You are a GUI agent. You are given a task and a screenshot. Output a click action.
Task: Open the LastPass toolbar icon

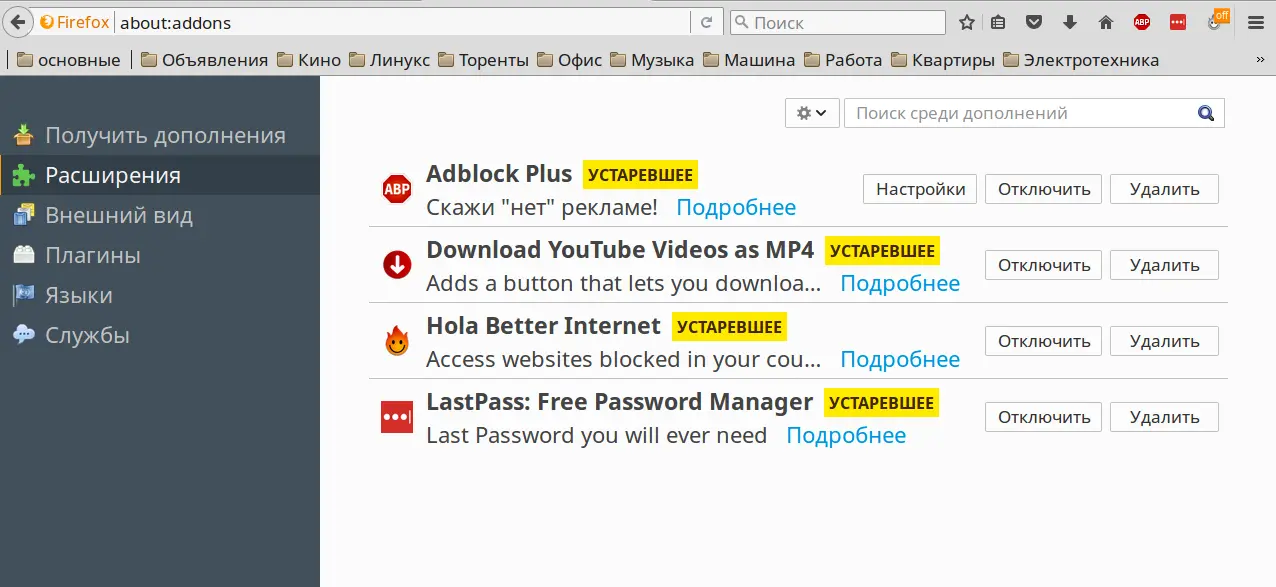pos(1178,22)
